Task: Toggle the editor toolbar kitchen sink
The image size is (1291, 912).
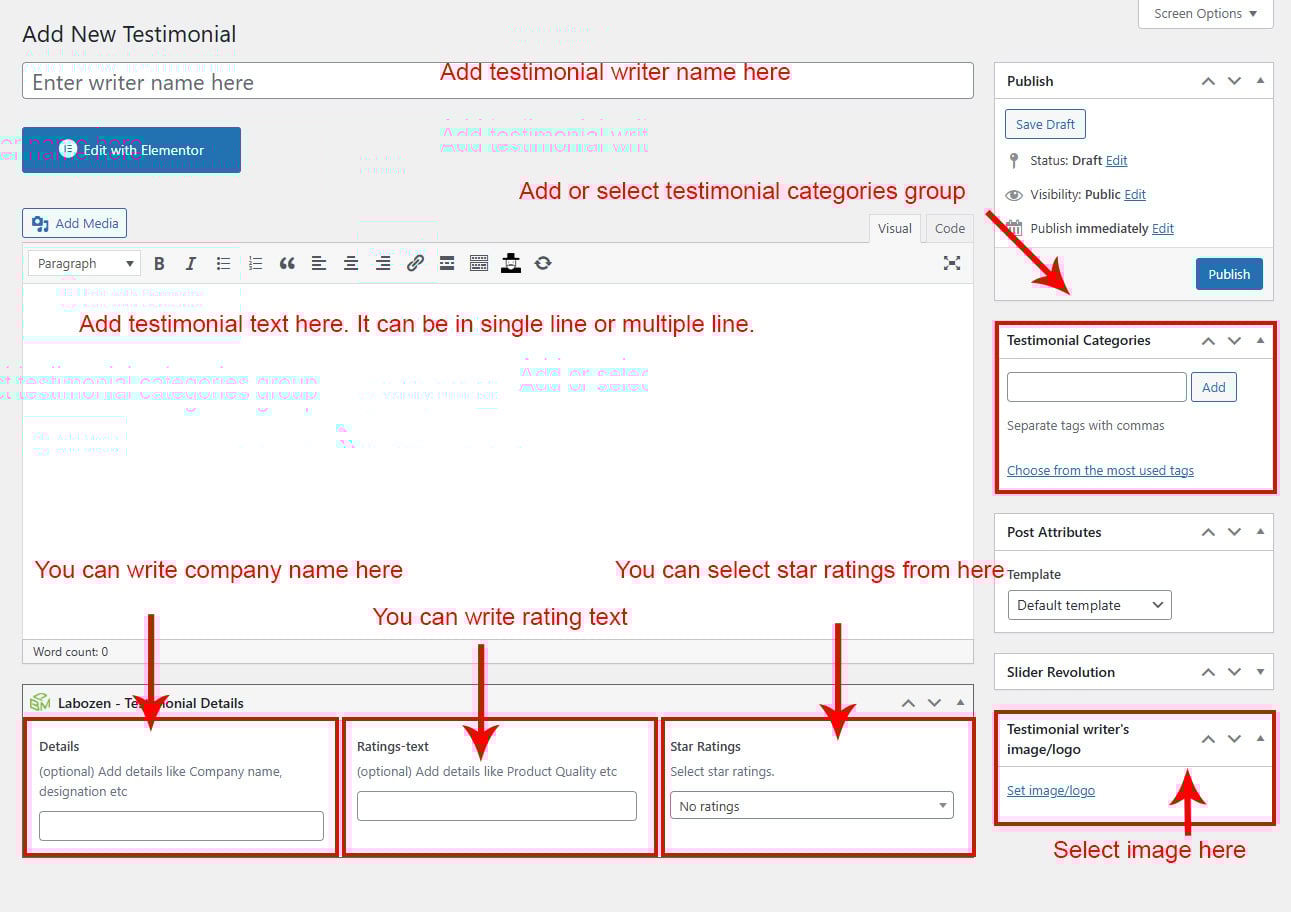Action: pyautogui.click(x=479, y=263)
